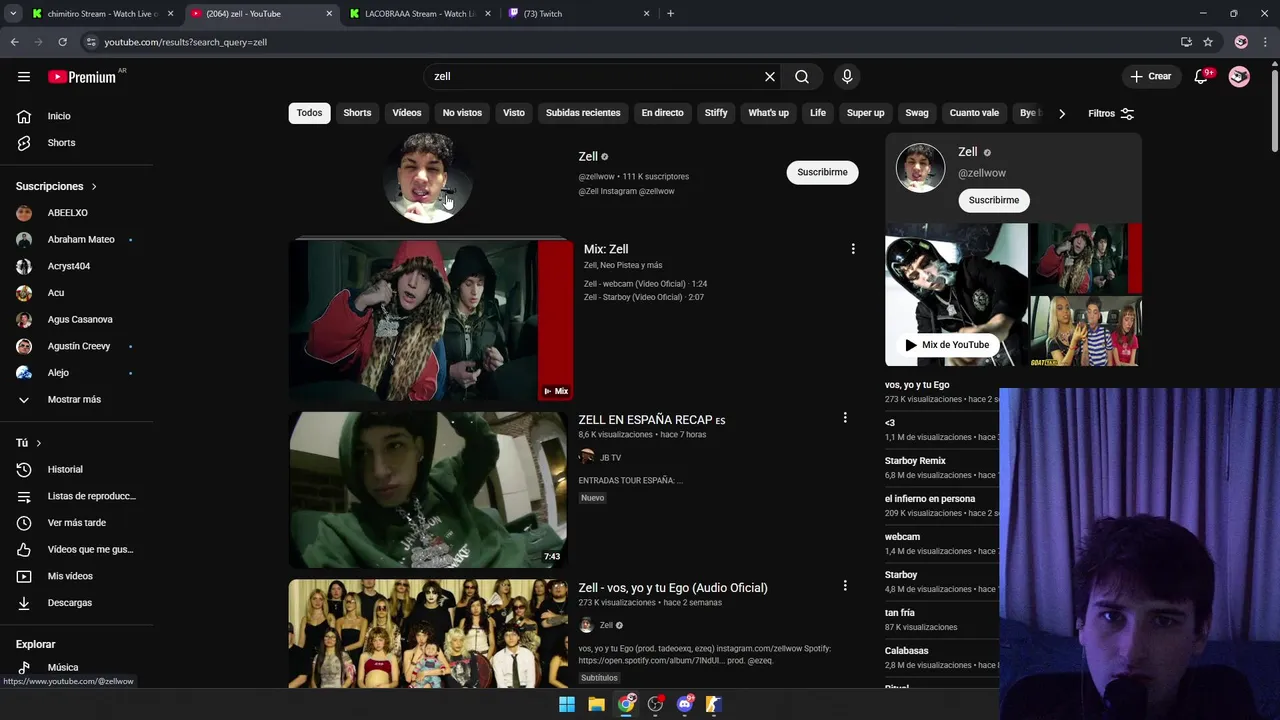1280x720 pixels.
Task: Open options menu for ZELL EN ESPAÑA RECAP
Action: point(845,418)
